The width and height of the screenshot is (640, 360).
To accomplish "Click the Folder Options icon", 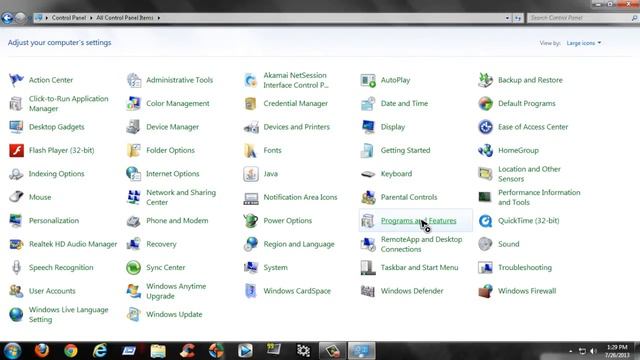I will pyautogui.click(x=133, y=151).
